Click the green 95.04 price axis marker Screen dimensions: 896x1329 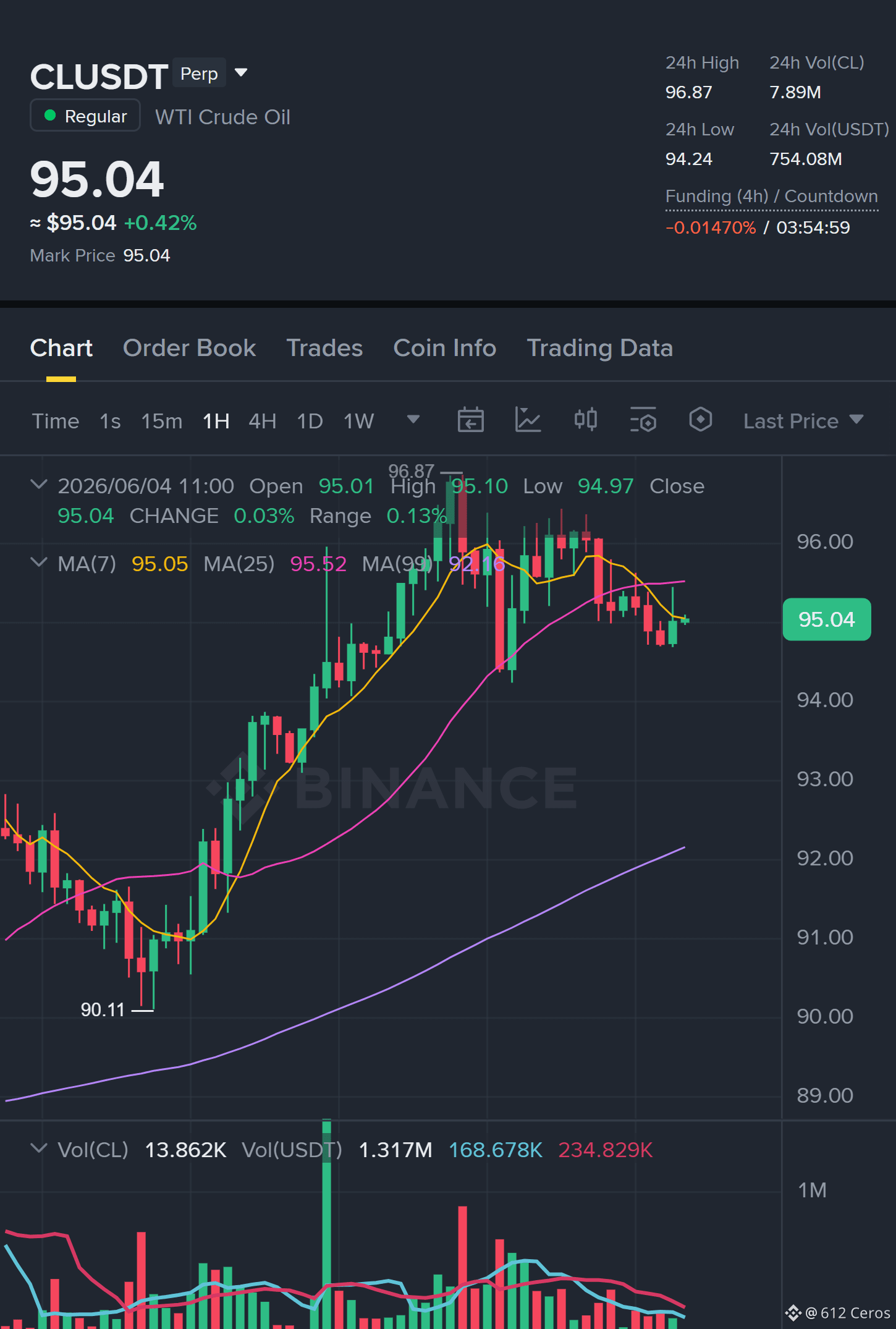(826, 619)
